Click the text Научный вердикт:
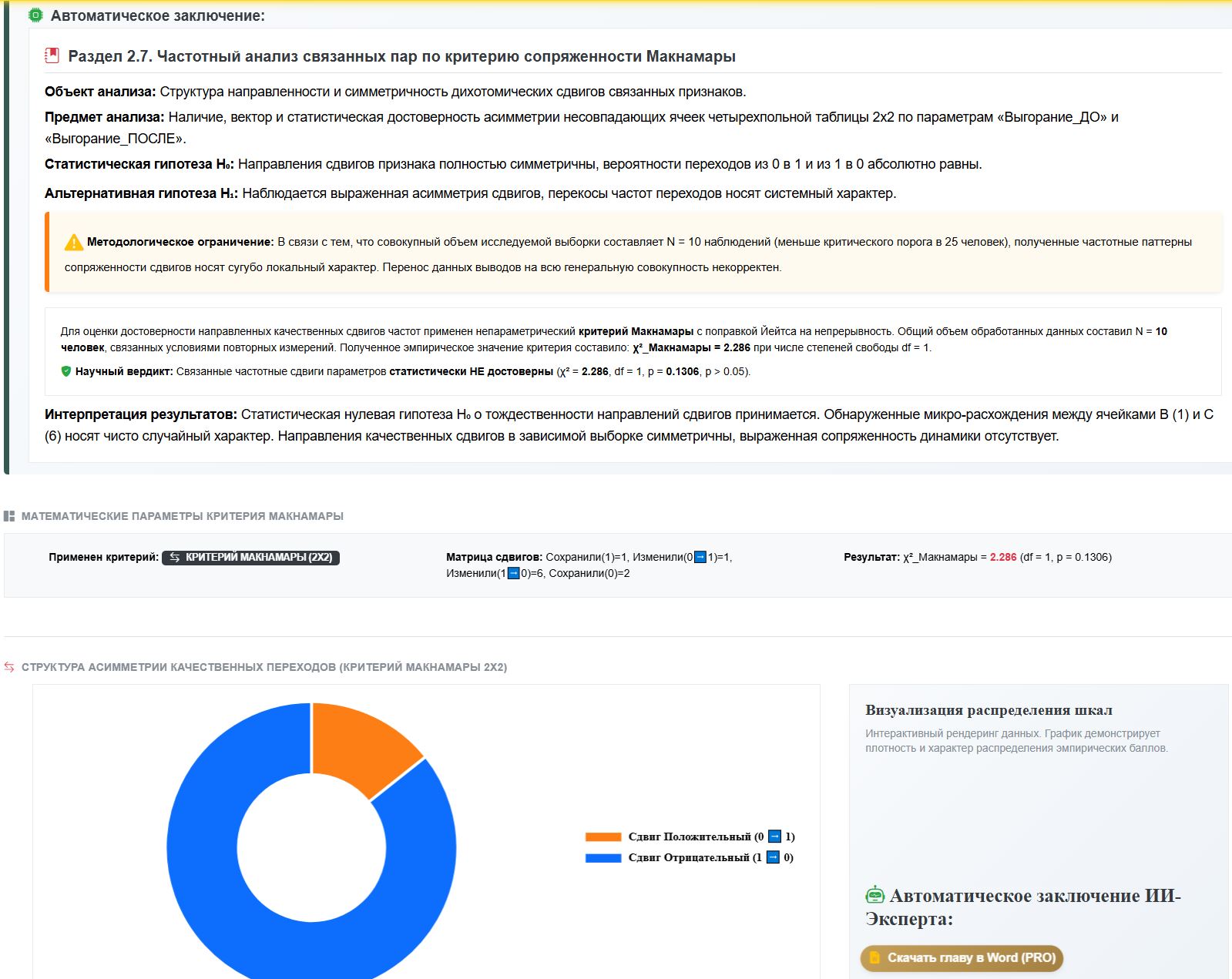Image resolution: width=1232 pixels, height=979 pixels. pyautogui.click(x=124, y=371)
